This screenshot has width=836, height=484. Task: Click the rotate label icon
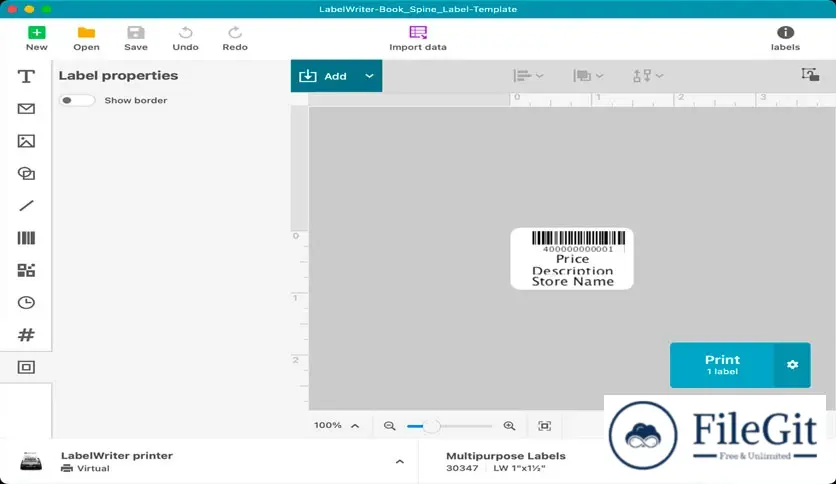point(810,75)
